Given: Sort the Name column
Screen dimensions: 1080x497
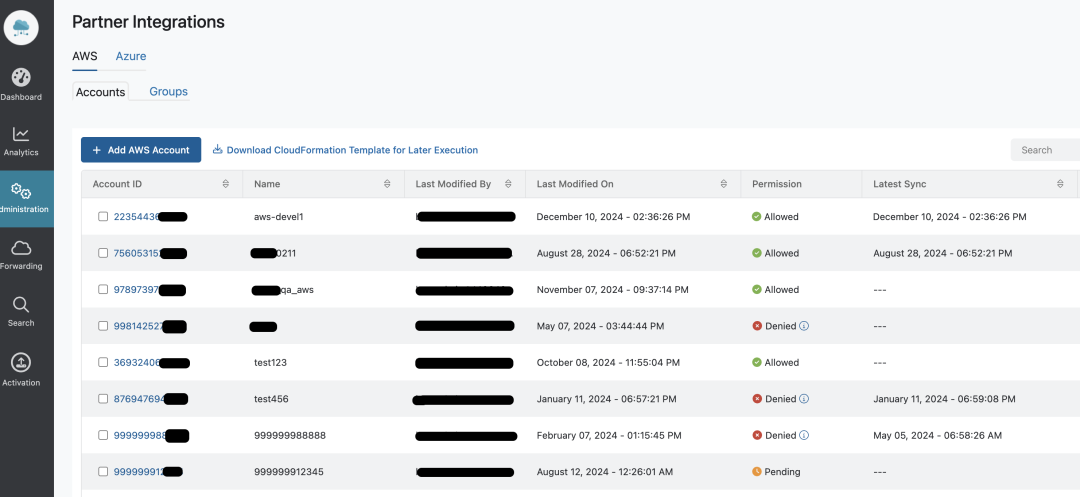Looking at the screenshot, I should [x=387, y=184].
